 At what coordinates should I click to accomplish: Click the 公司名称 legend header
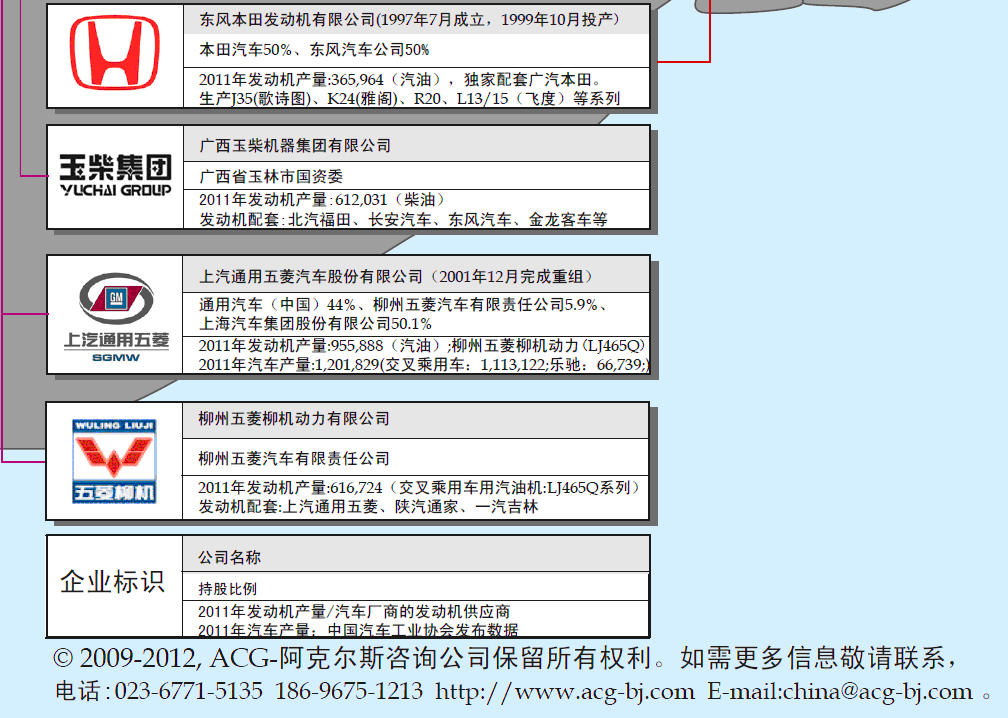[x=230, y=557]
